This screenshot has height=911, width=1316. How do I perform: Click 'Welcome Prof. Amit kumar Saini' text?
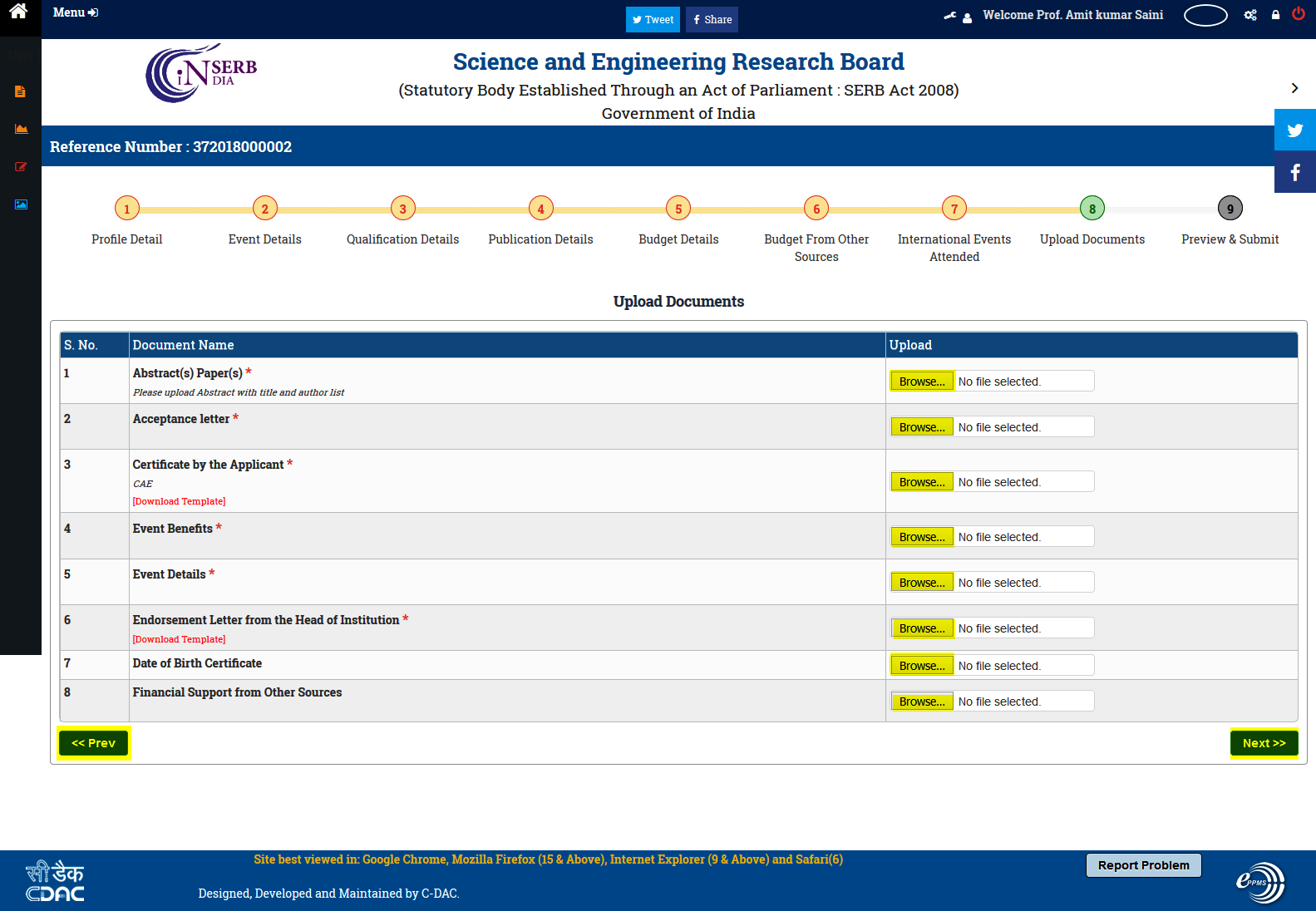[1072, 15]
